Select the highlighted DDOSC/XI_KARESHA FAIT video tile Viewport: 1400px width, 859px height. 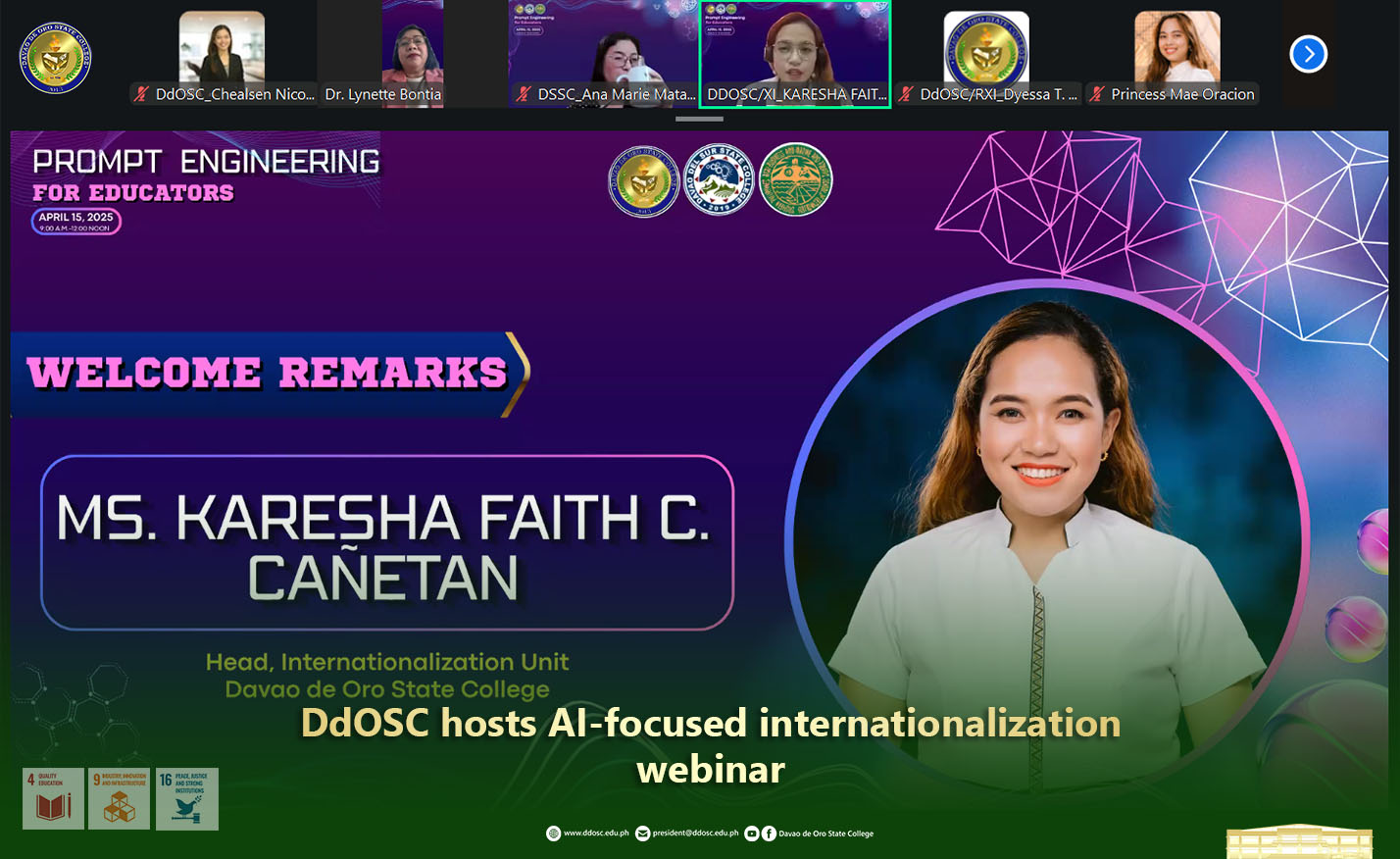(795, 49)
